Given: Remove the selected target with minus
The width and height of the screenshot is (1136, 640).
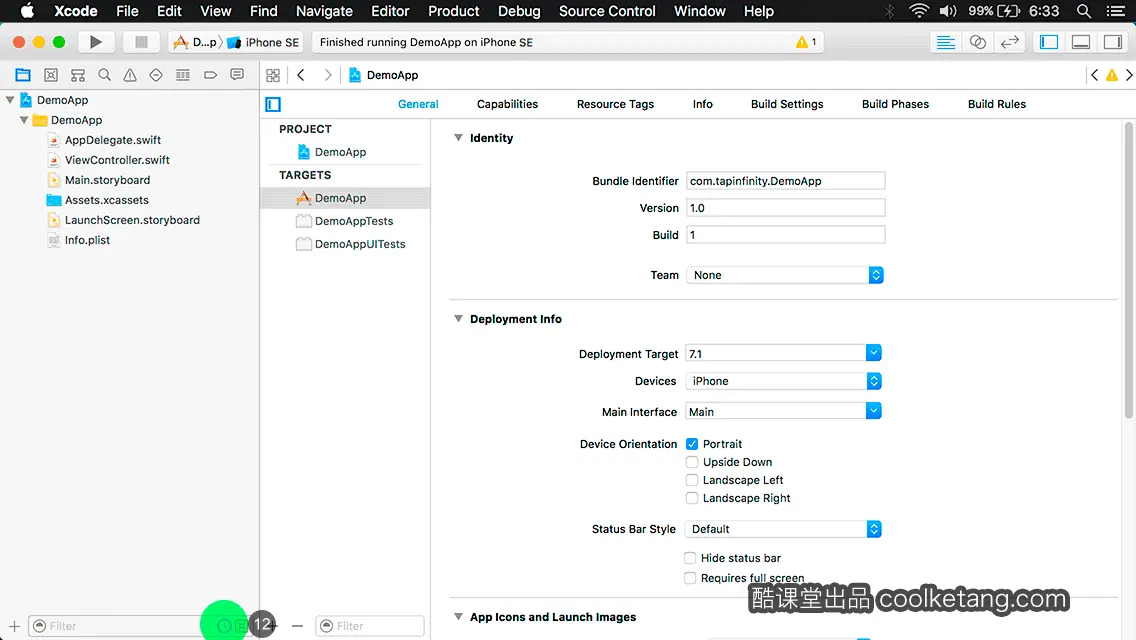Looking at the screenshot, I should (297, 626).
